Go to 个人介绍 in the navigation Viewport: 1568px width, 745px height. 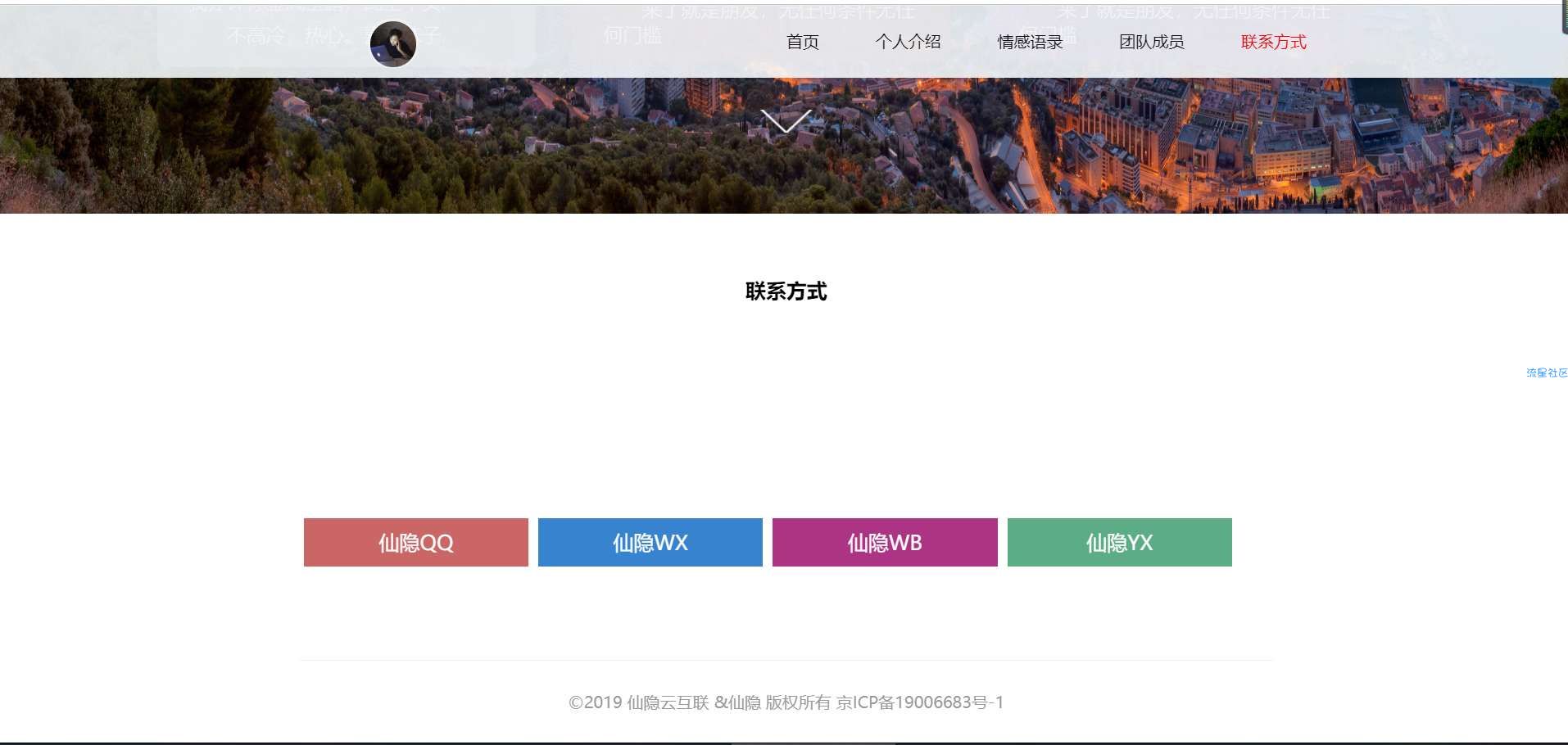click(x=908, y=42)
